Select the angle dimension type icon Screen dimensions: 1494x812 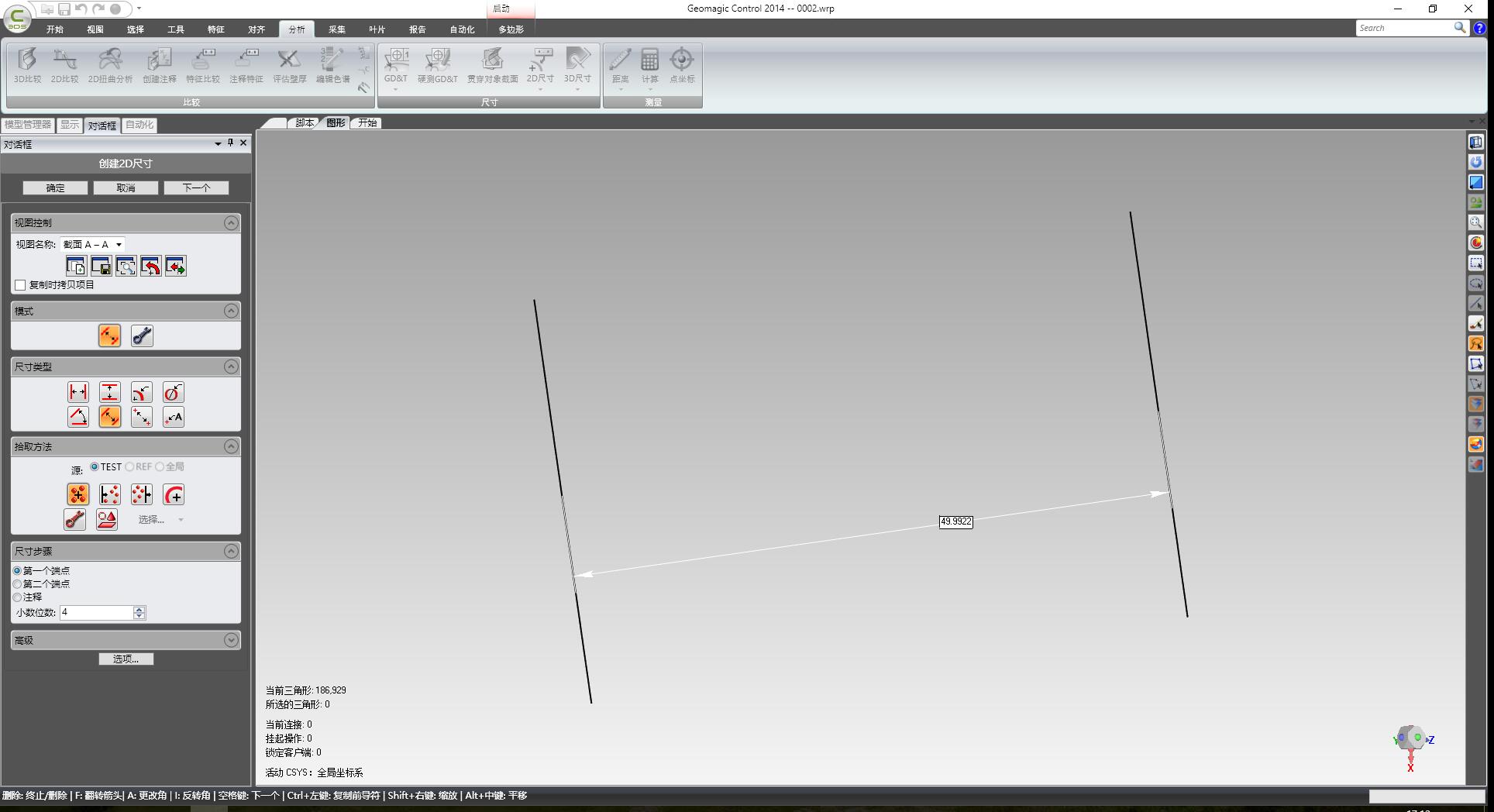coord(78,417)
